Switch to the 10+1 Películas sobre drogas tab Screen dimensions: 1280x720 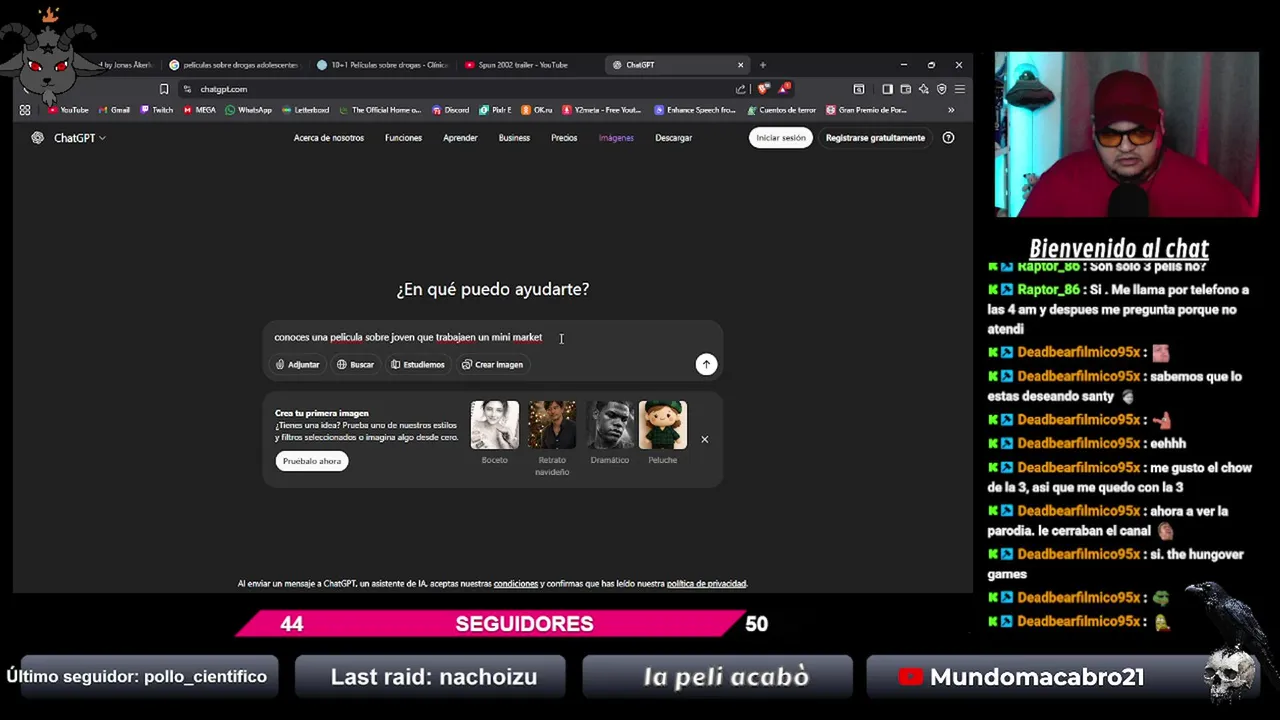click(382, 65)
